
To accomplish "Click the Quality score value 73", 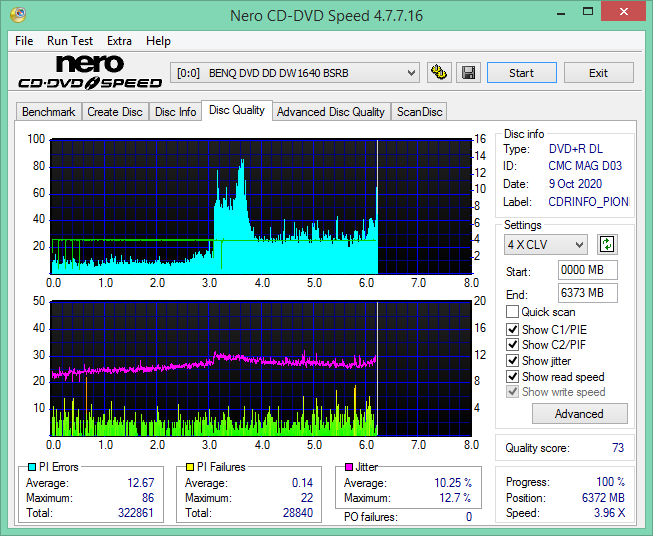I will [x=618, y=448].
